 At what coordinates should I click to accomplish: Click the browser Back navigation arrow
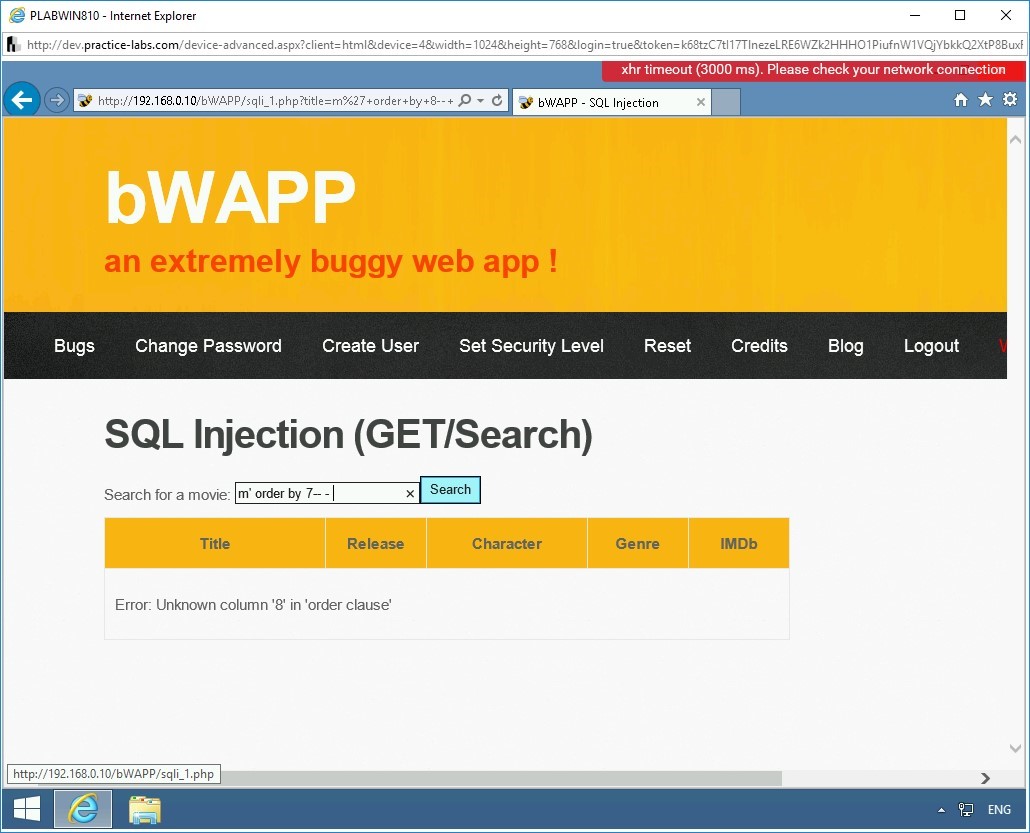click(21, 99)
